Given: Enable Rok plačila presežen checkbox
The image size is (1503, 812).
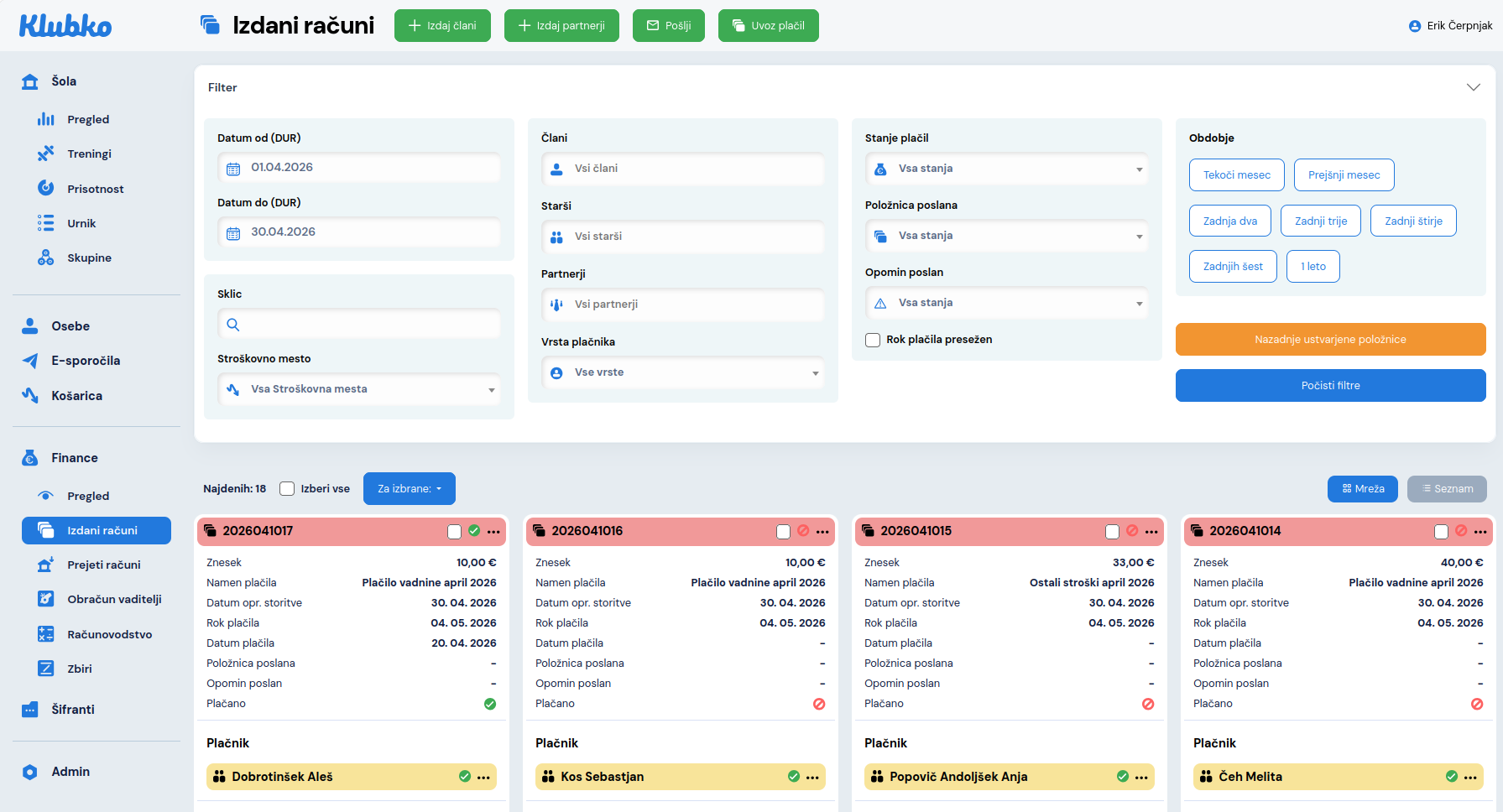Looking at the screenshot, I should (873, 340).
